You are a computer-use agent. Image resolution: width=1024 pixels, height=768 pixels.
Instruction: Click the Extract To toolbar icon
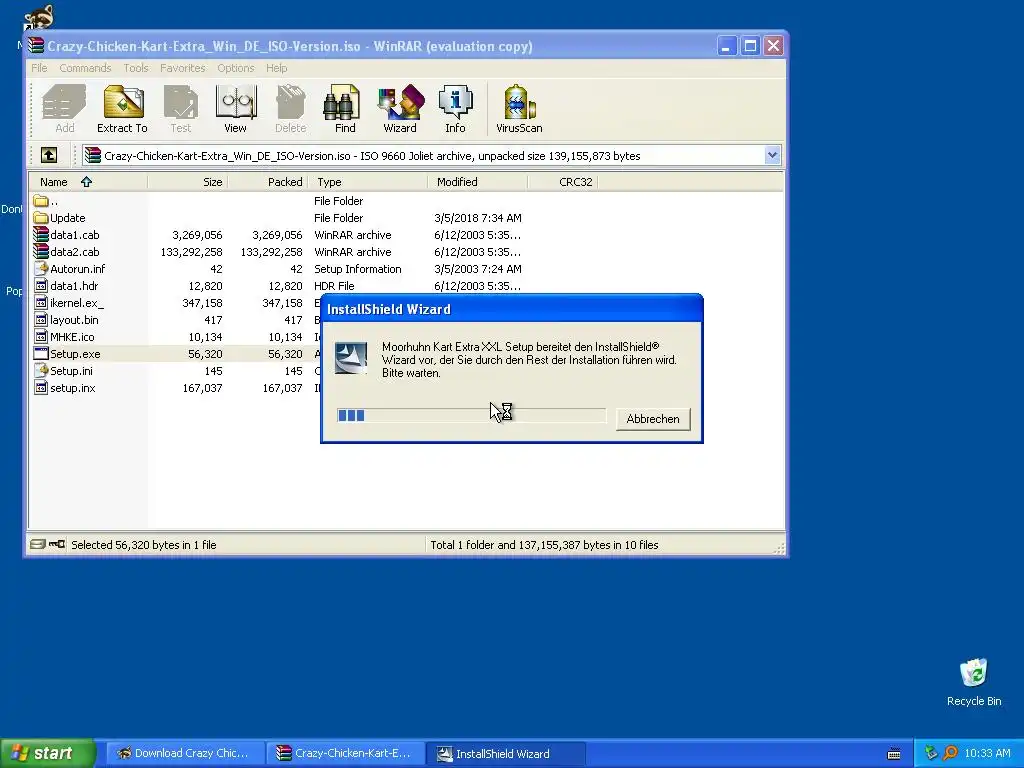click(122, 109)
